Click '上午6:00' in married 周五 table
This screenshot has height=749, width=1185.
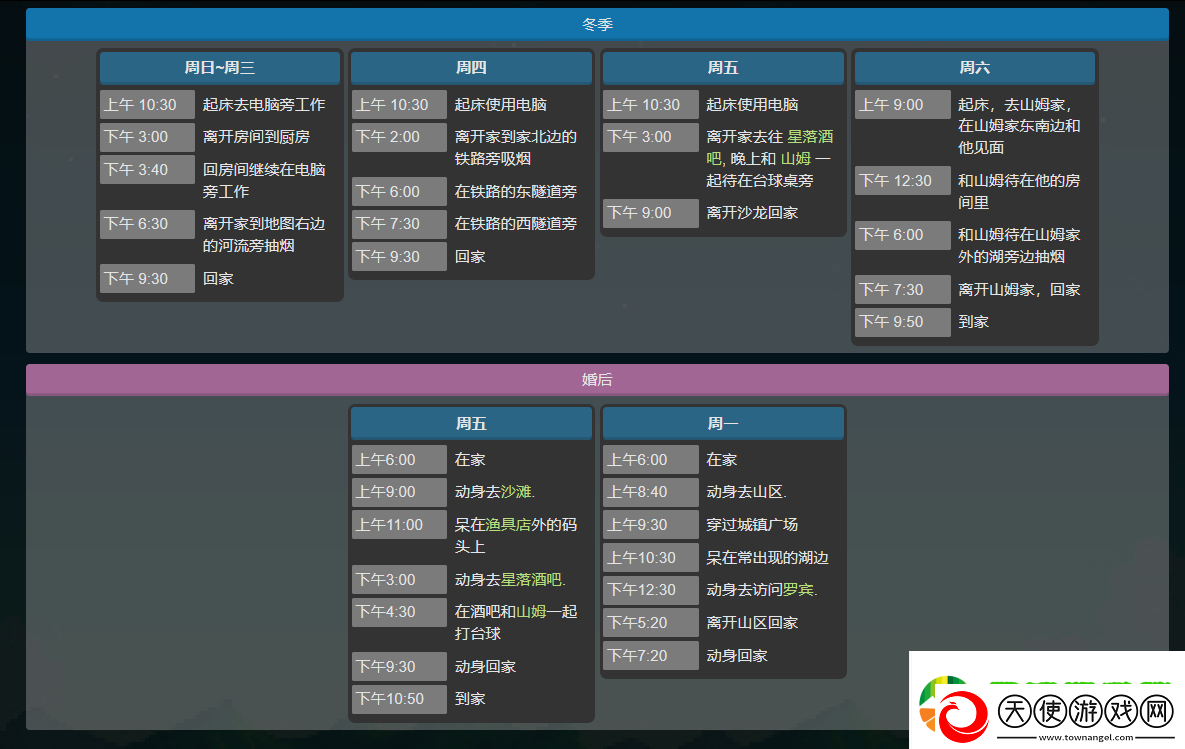pyautogui.click(x=399, y=460)
